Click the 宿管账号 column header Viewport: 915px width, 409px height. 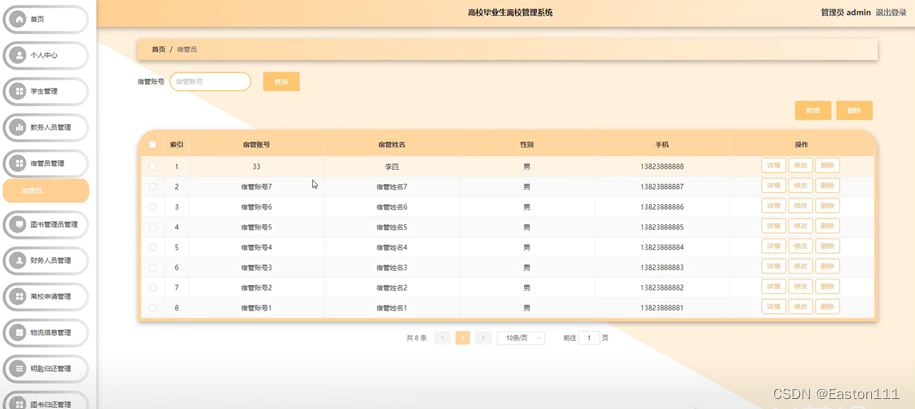tap(256, 145)
